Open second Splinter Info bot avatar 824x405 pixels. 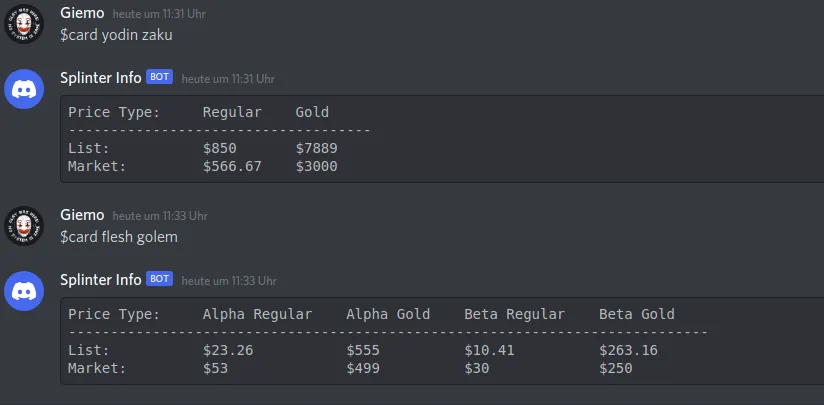(24, 291)
